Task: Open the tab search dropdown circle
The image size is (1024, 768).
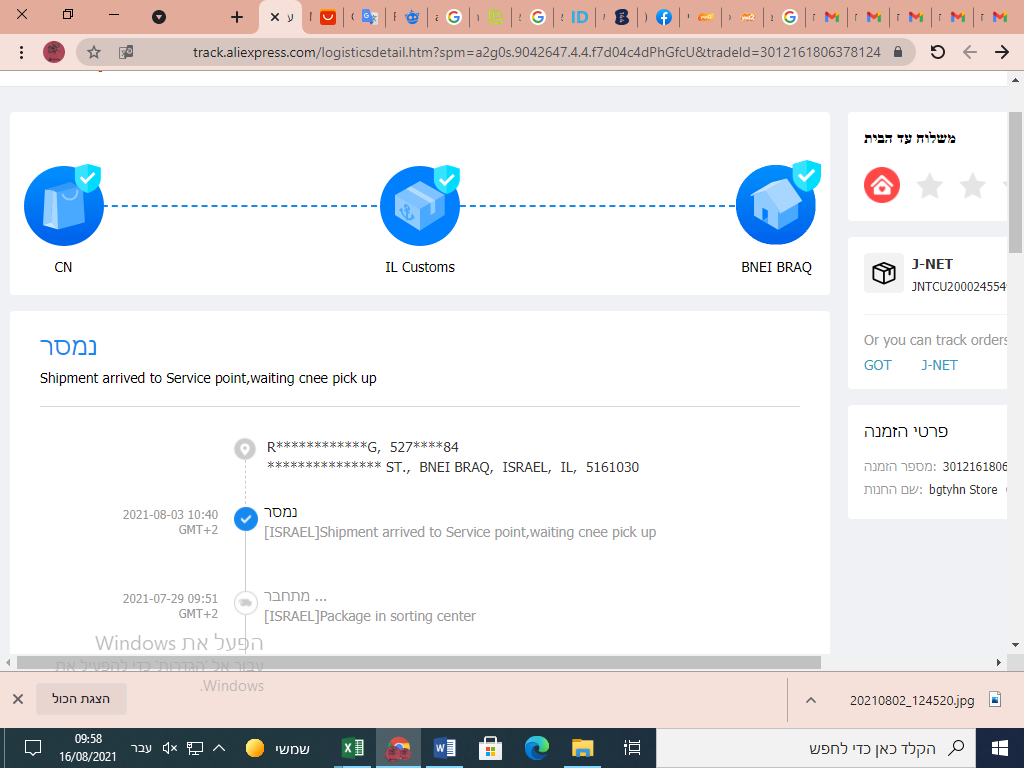Action: click(159, 17)
